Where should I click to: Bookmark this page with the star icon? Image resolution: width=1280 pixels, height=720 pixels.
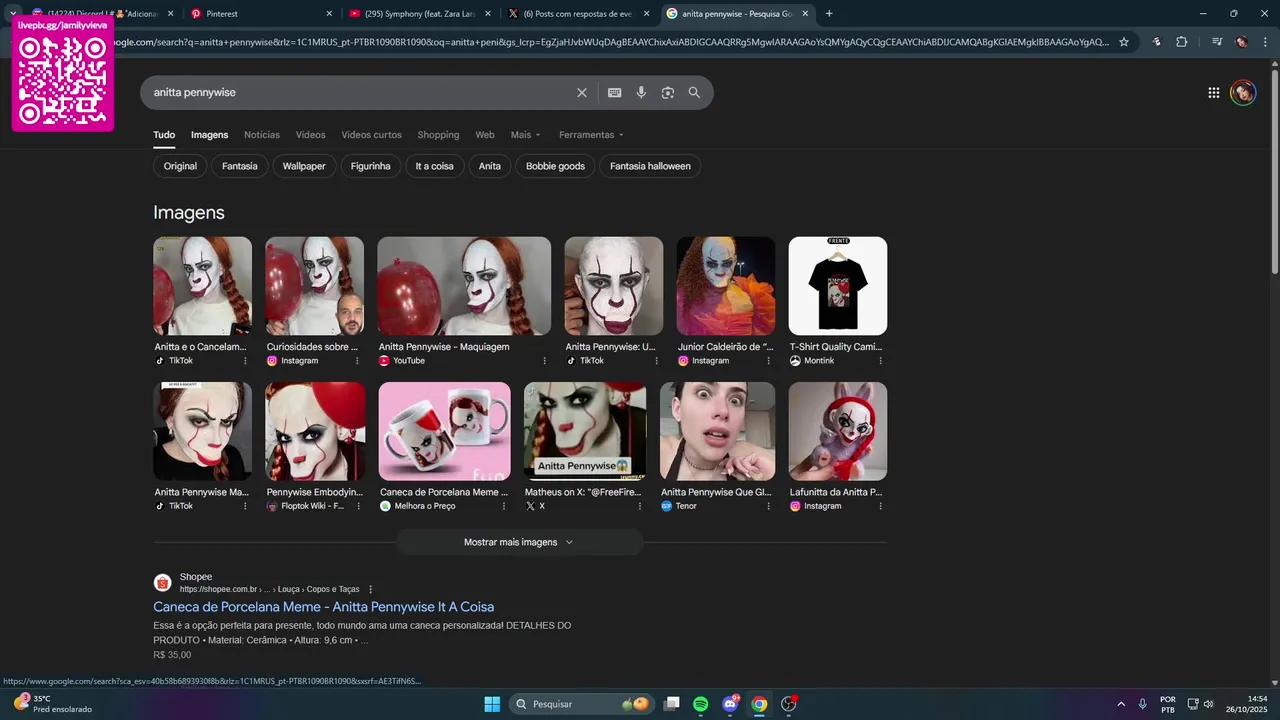(x=1124, y=42)
